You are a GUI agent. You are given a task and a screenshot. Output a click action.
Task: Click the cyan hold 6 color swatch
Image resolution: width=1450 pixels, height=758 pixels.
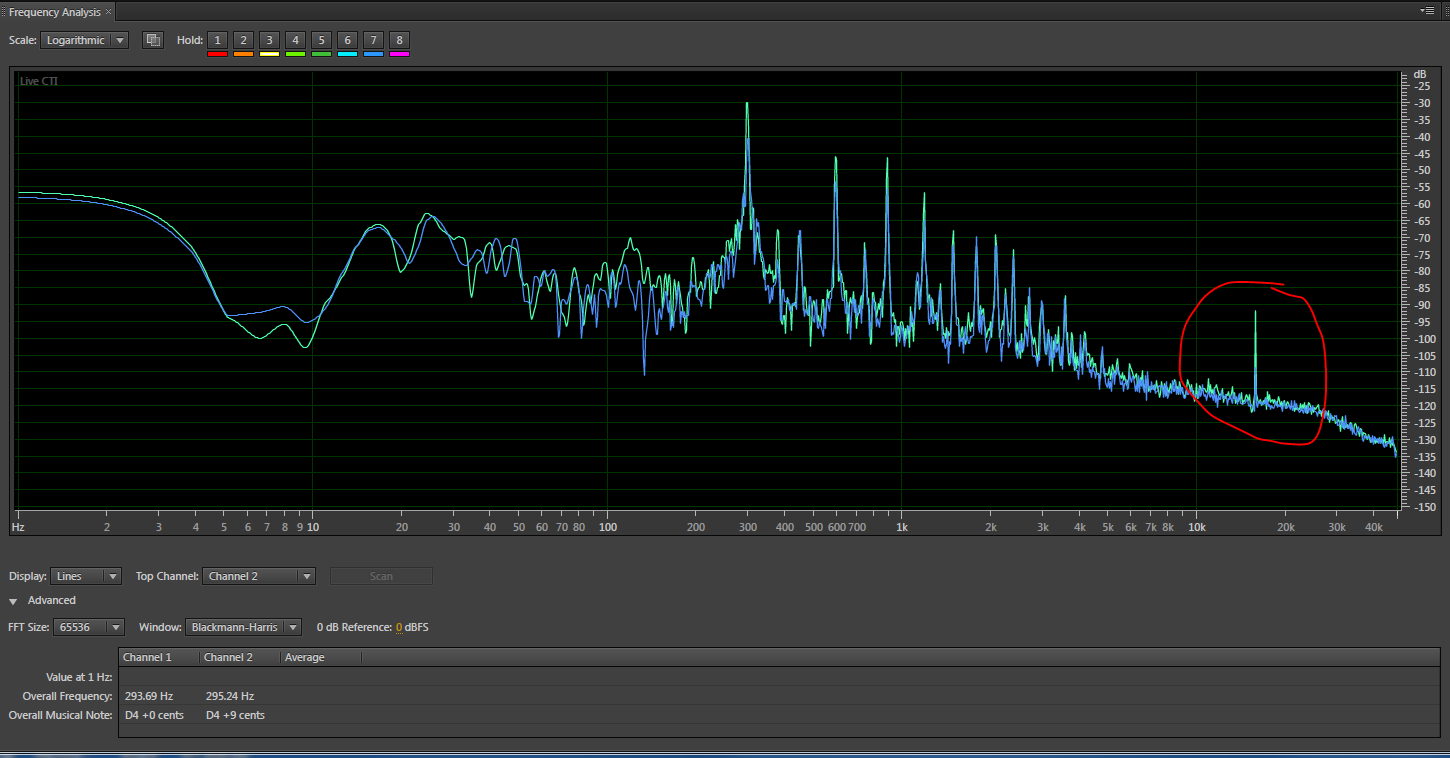point(347,53)
